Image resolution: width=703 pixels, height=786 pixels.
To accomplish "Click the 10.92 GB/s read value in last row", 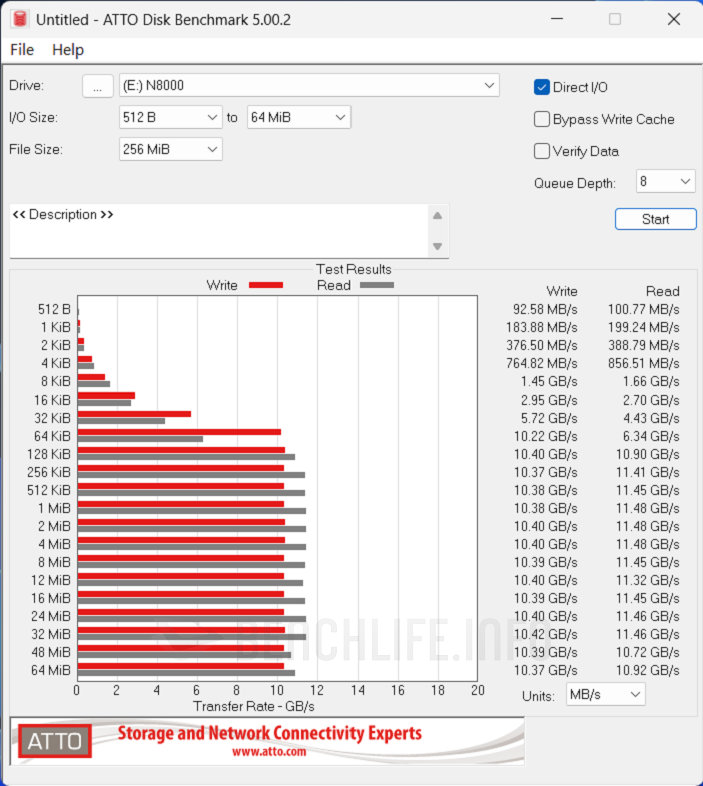I will 647,670.
